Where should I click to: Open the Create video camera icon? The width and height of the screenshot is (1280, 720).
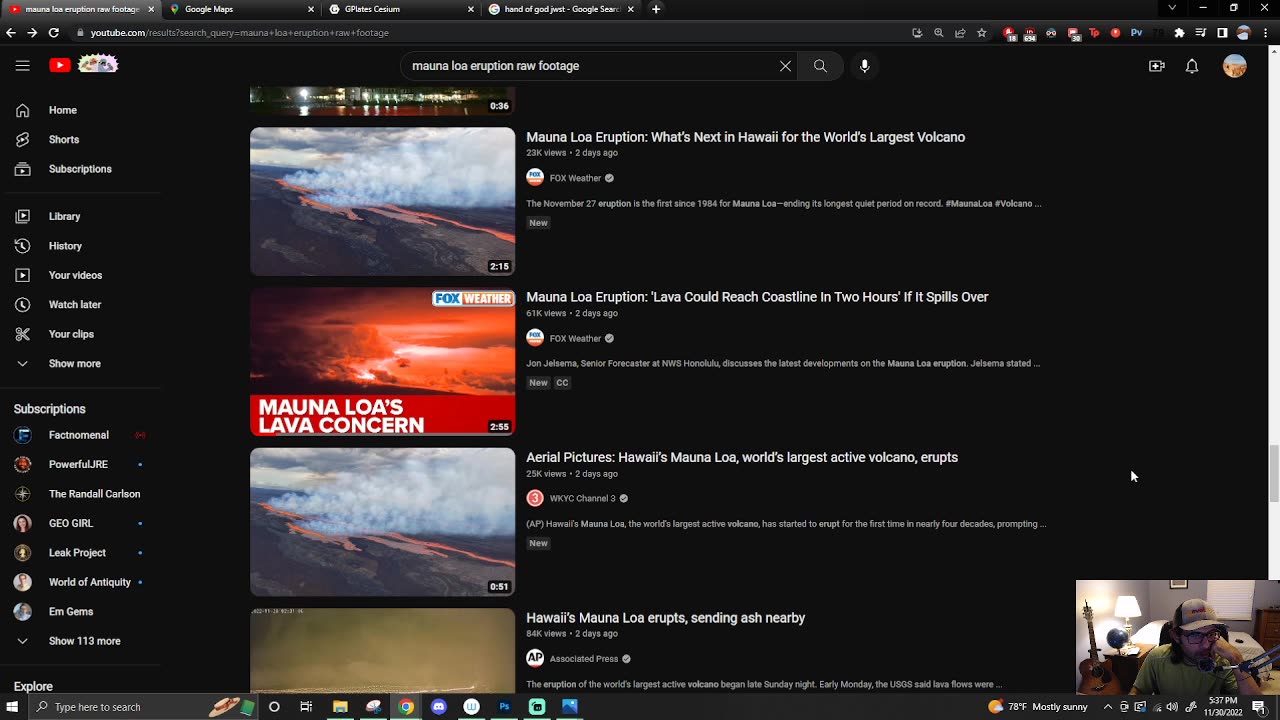pyautogui.click(x=1157, y=66)
